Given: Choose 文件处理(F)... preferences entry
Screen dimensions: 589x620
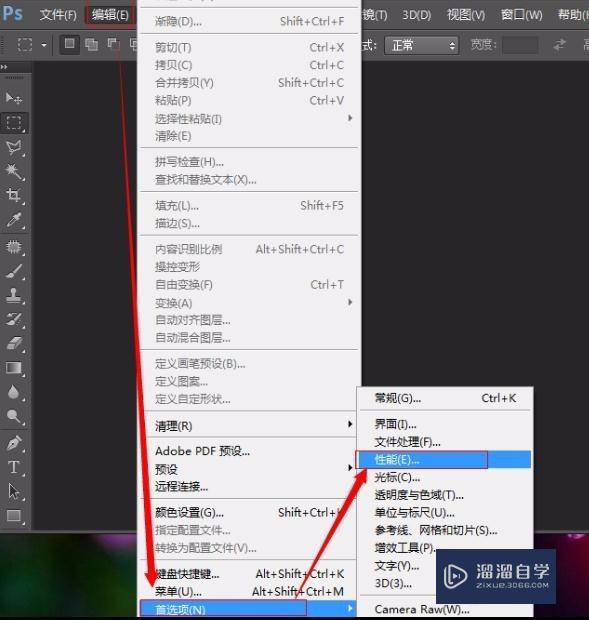Looking at the screenshot, I should [x=445, y=442].
